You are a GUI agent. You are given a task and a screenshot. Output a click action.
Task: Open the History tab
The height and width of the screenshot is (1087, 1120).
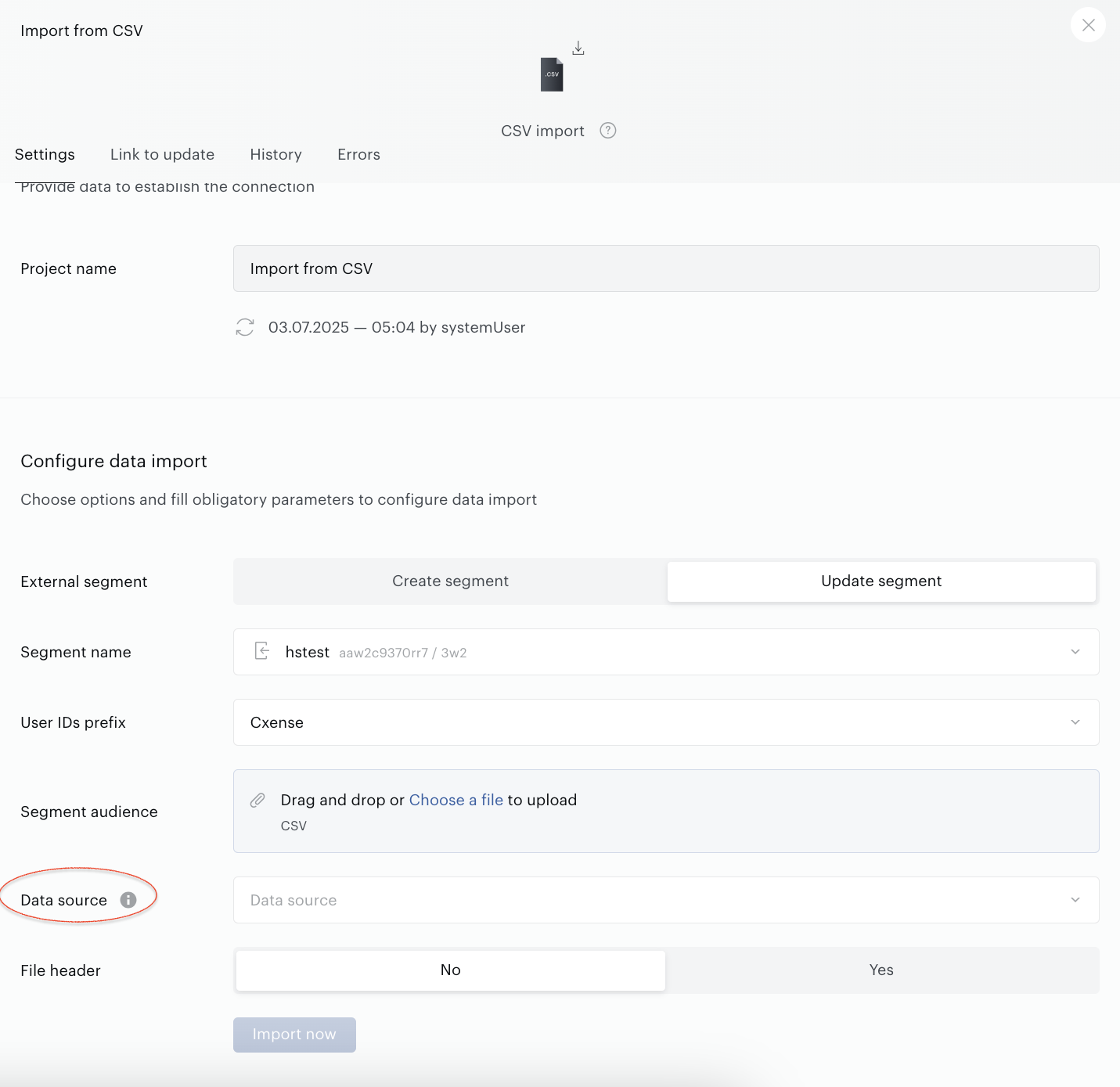click(x=275, y=154)
